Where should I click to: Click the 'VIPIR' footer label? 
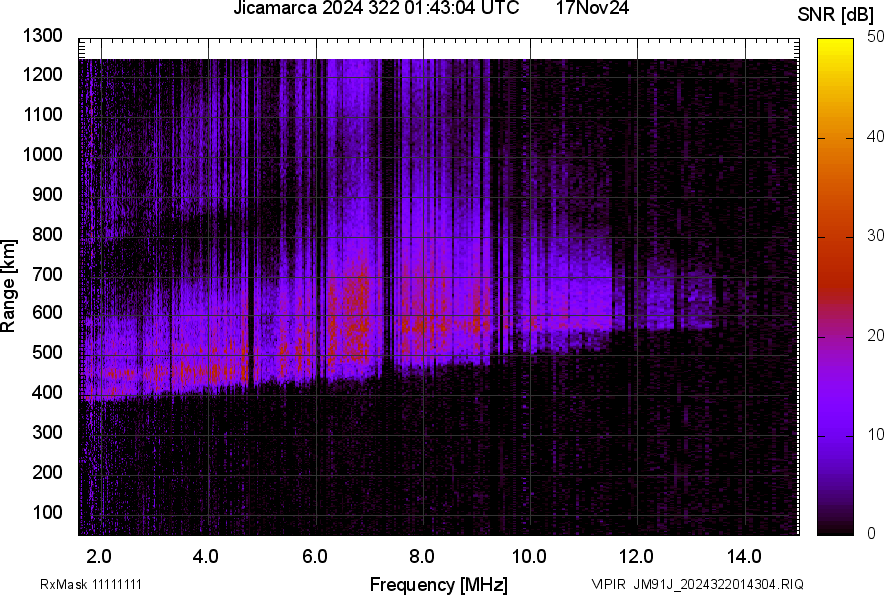pos(608,584)
